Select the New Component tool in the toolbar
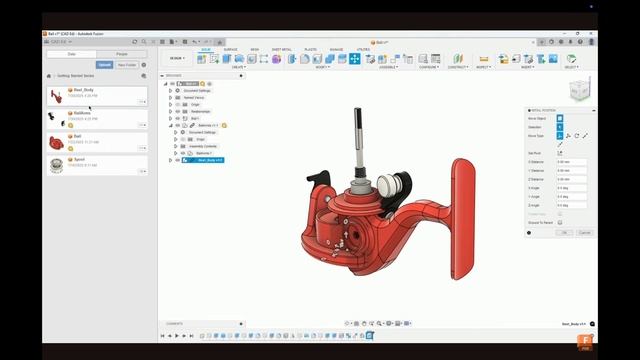The height and width of the screenshot is (360, 640). (201, 59)
